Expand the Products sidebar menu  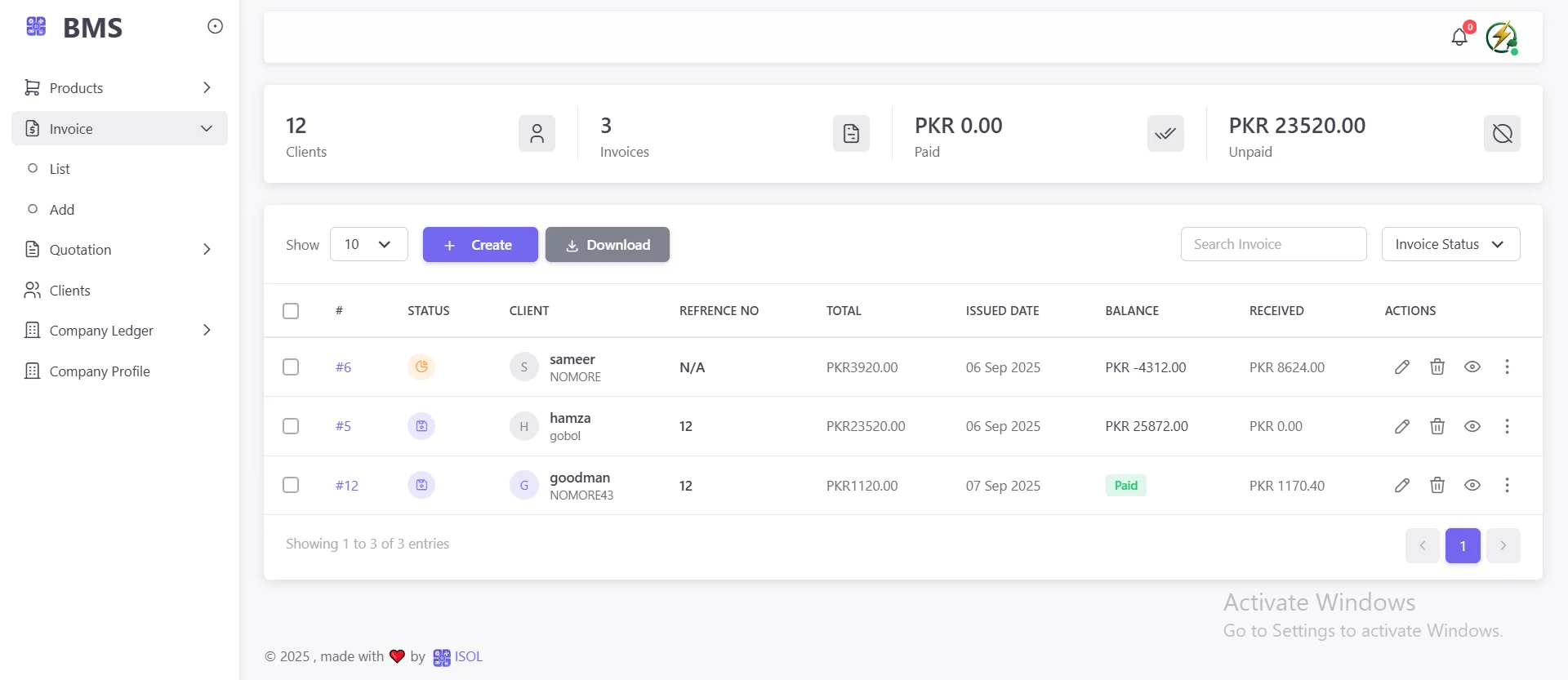click(119, 88)
